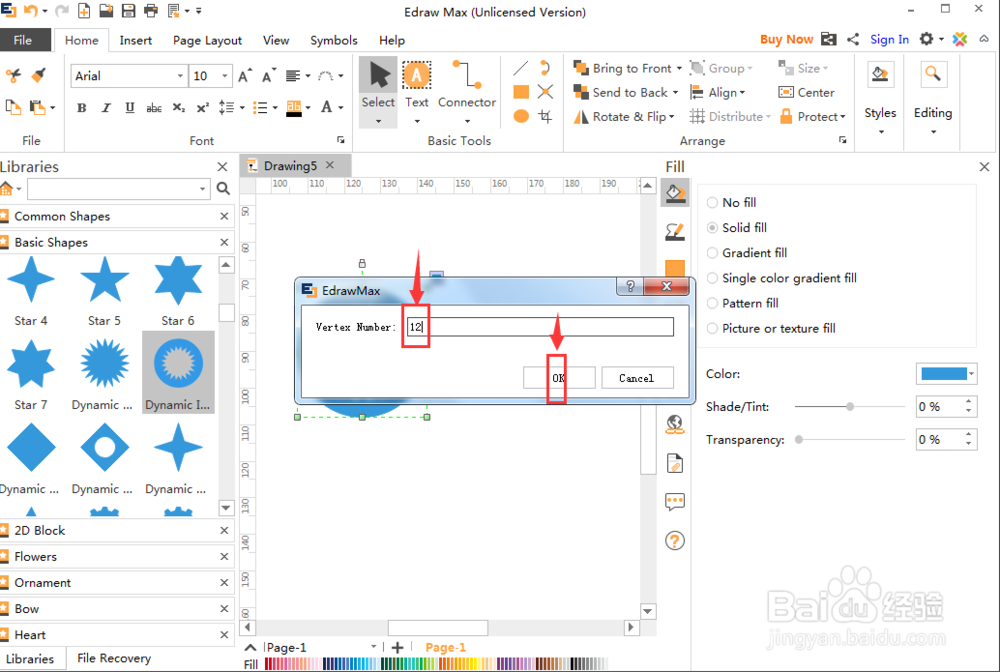Toggle italic formatting
Viewport: 1000px width, 672px height.
pyautogui.click(x=106, y=108)
